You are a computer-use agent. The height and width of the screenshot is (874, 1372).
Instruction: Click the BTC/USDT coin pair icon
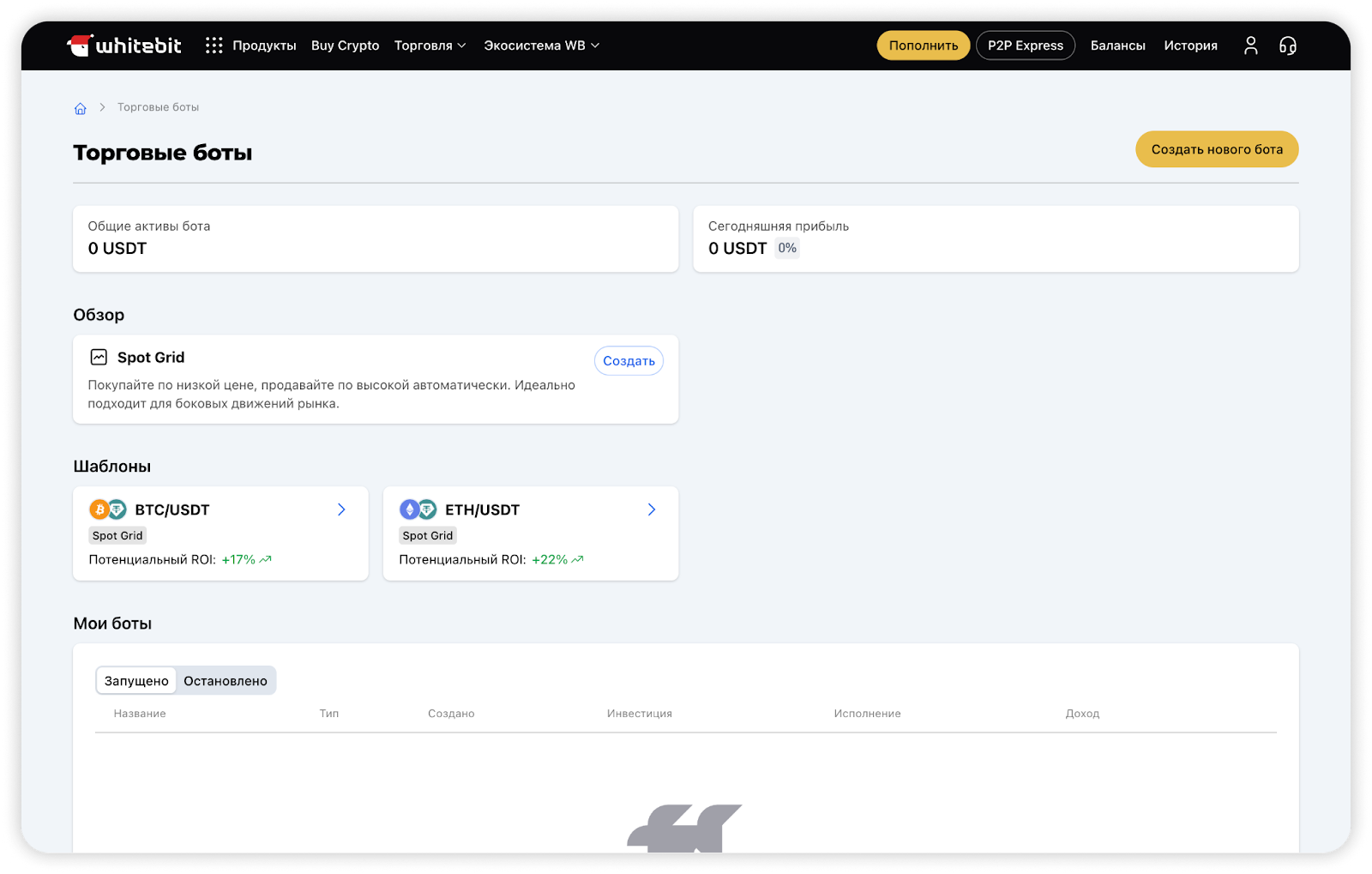pos(108,509)
